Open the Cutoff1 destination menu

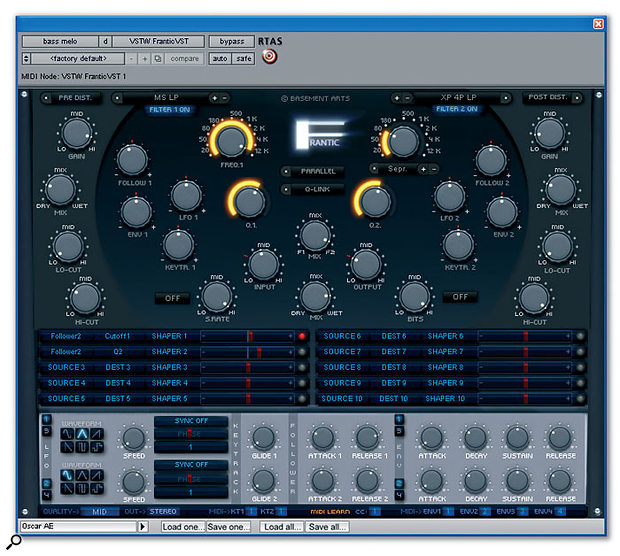(x=117, y=336)
